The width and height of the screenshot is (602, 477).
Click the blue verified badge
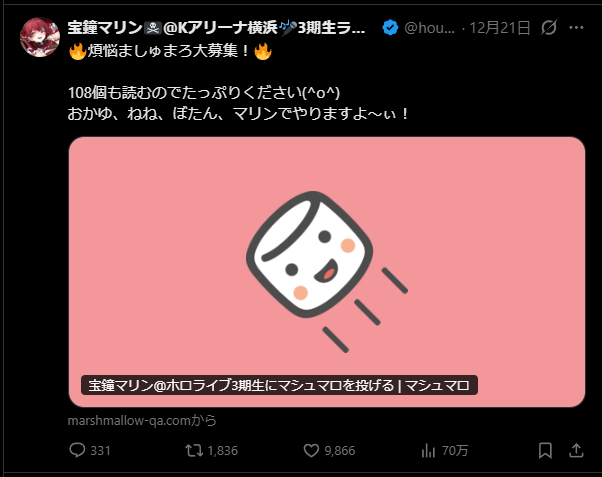(x=391, y=29)
